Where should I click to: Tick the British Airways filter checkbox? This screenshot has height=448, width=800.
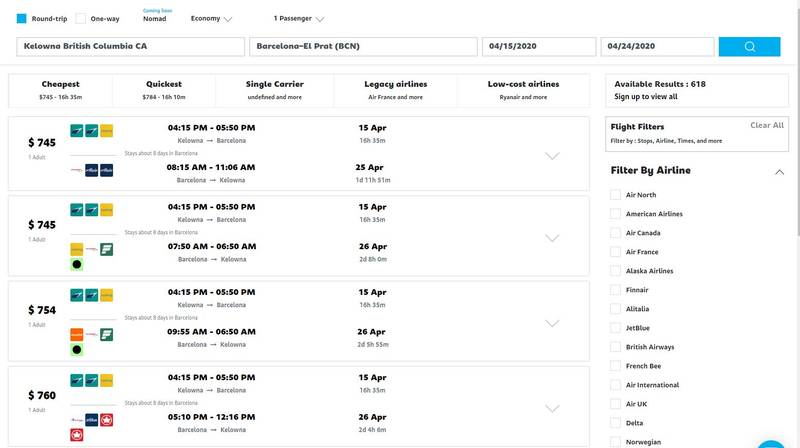(x=616, y=347)
